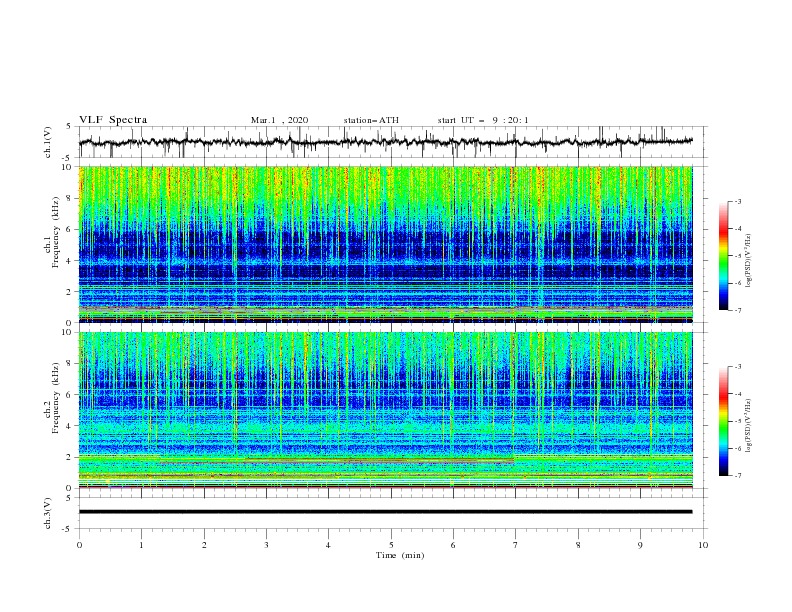Click the ch.1 voltage waveform trace

[385, 142]
